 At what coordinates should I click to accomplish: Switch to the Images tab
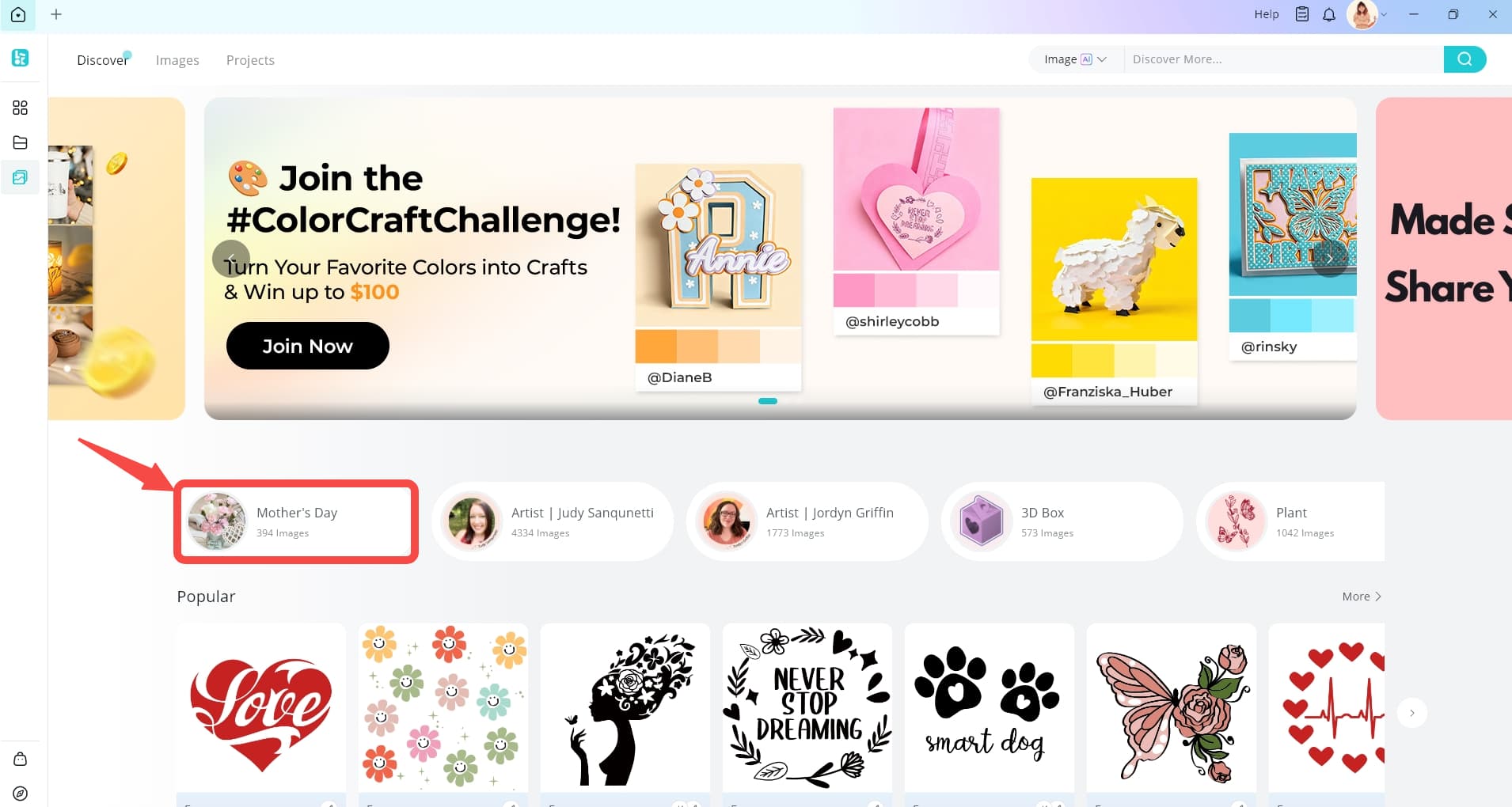pos(177,60)
